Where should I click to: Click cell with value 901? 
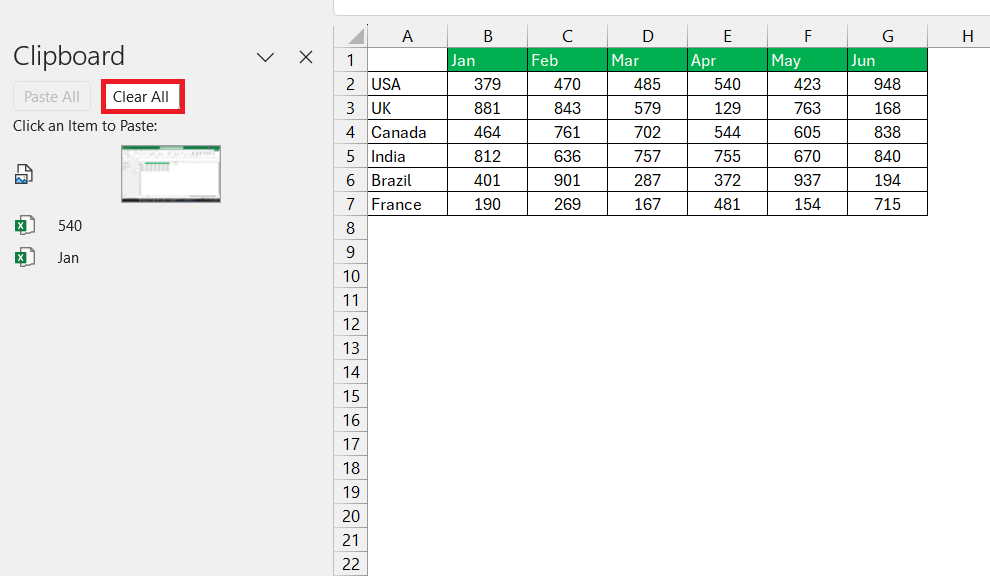pyautogui.click(x=568, y=180)
